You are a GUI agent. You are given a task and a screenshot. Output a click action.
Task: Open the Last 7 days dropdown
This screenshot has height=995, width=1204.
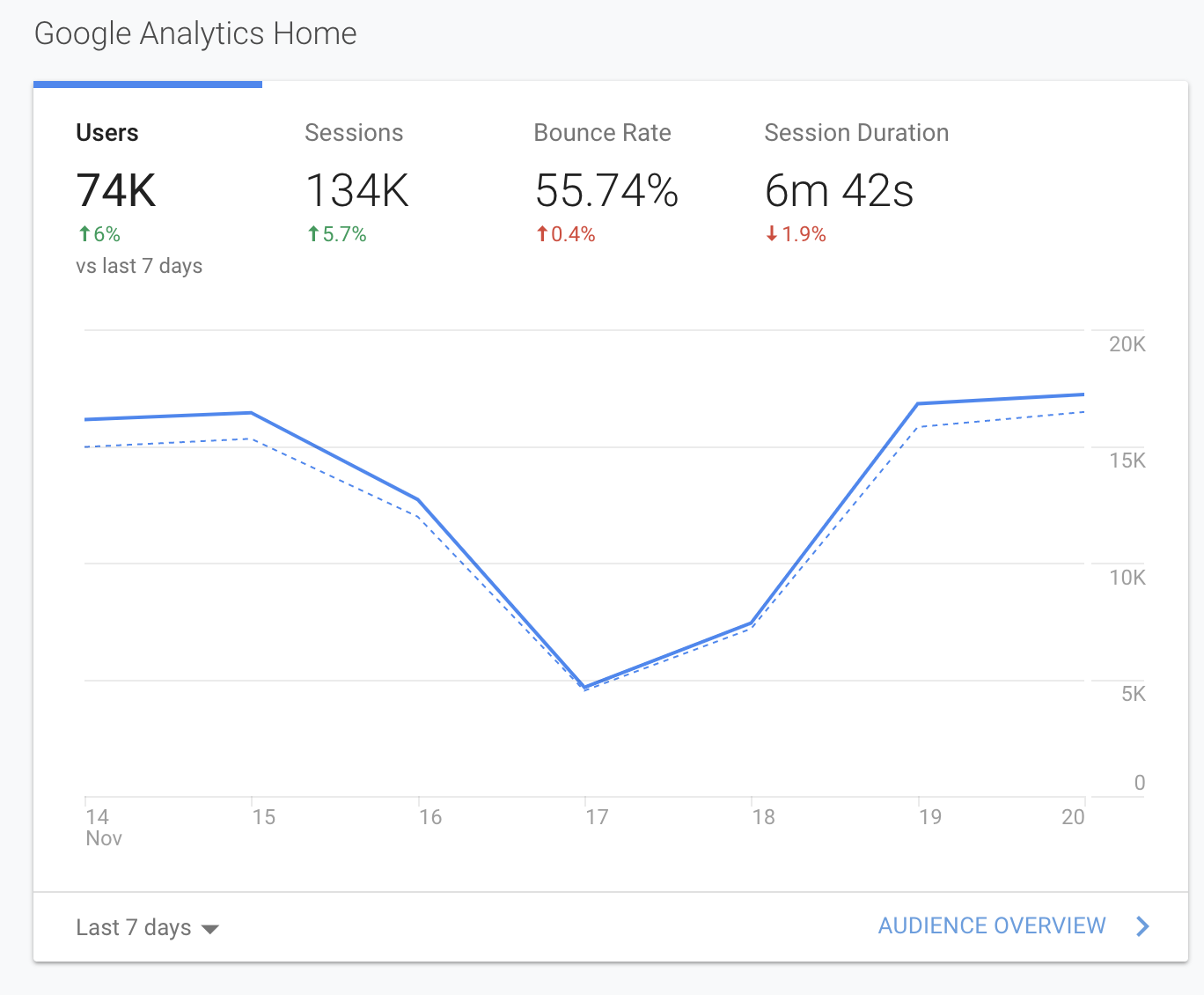147,927
